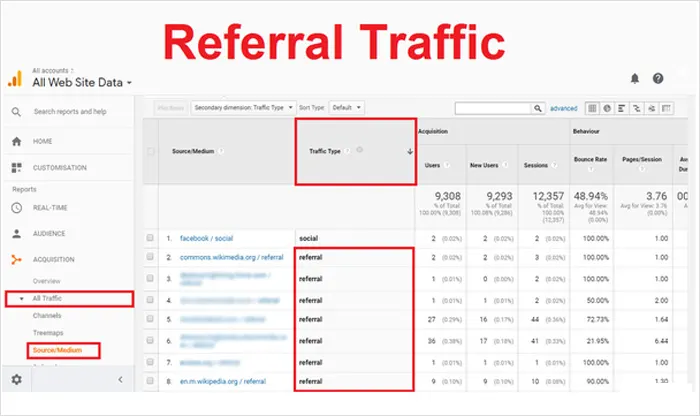The width and height of the screenshot is (700, 416).
Task: Click the Plot Rows button
Action: 171,108
